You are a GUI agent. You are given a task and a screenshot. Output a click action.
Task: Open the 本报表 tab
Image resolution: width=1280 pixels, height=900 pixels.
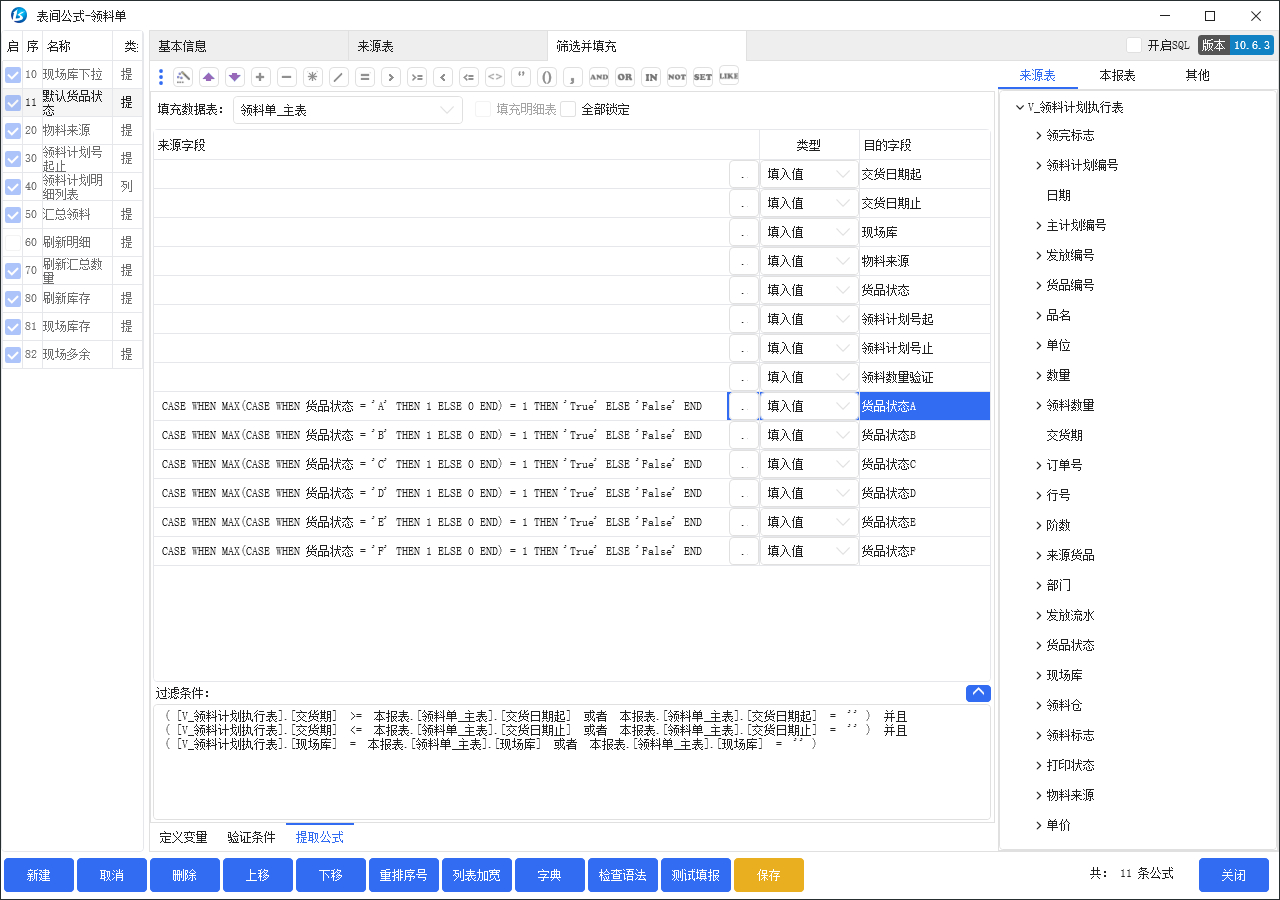coord(1117,75)
